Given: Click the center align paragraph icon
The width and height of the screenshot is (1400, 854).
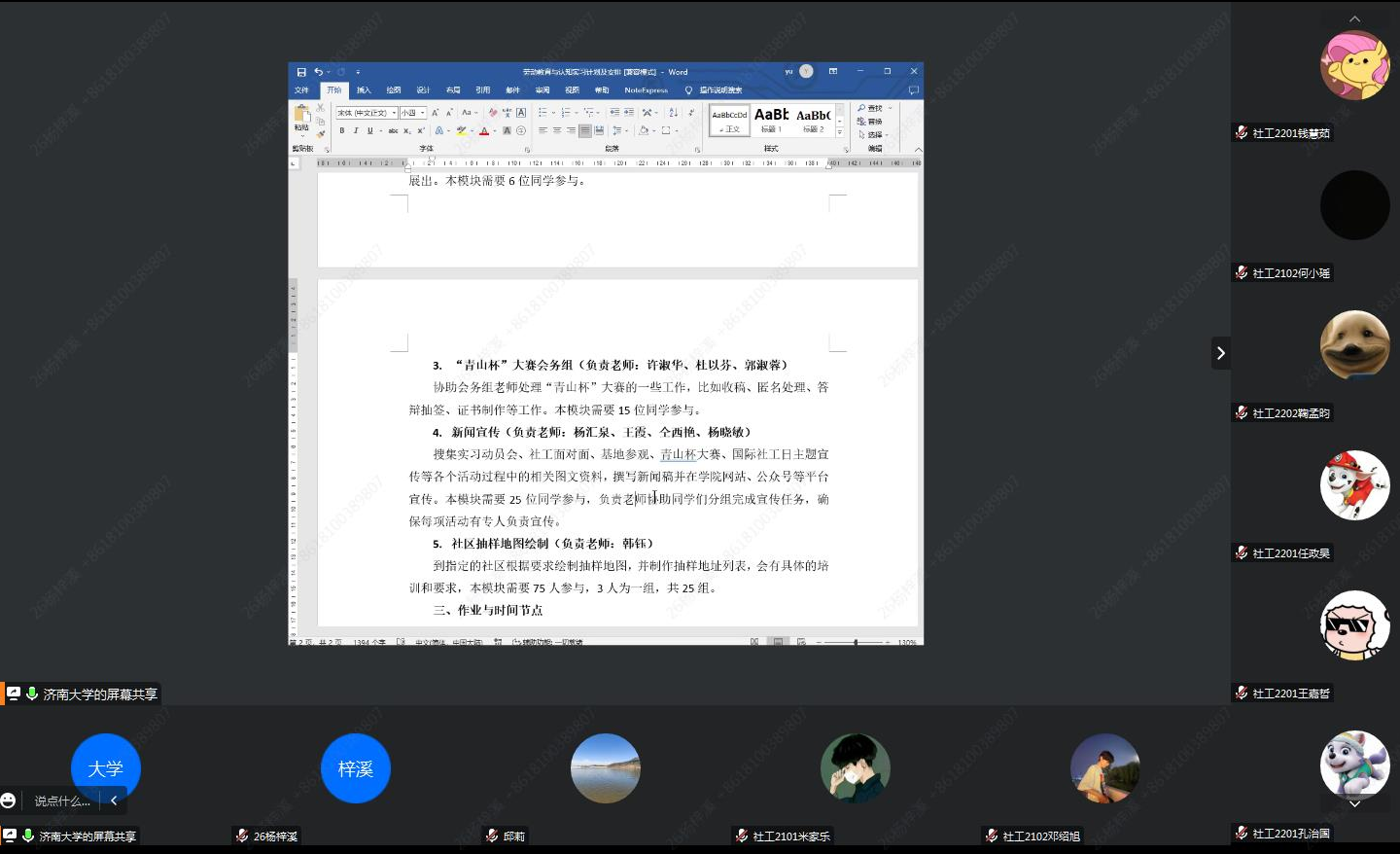Looking at the screenshot, I should (557, 130).
